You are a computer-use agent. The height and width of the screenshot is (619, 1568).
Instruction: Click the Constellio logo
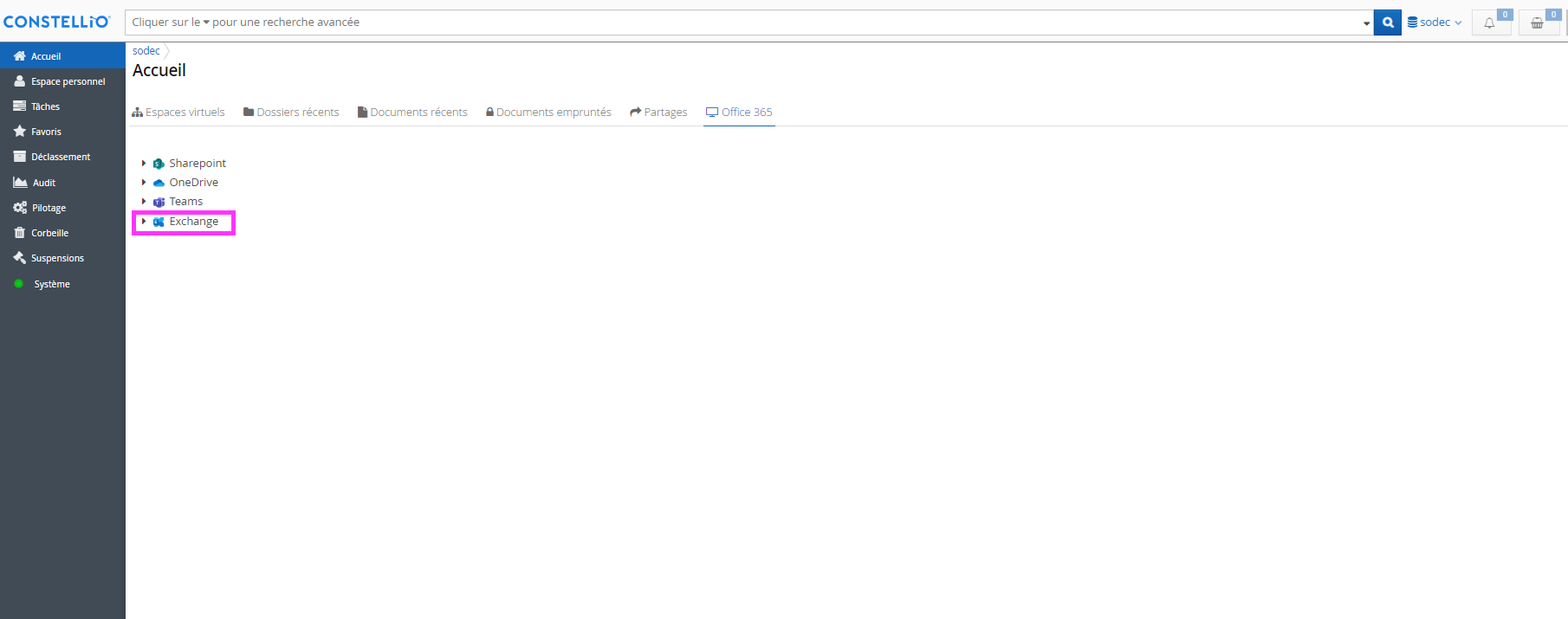click(57, 22)
